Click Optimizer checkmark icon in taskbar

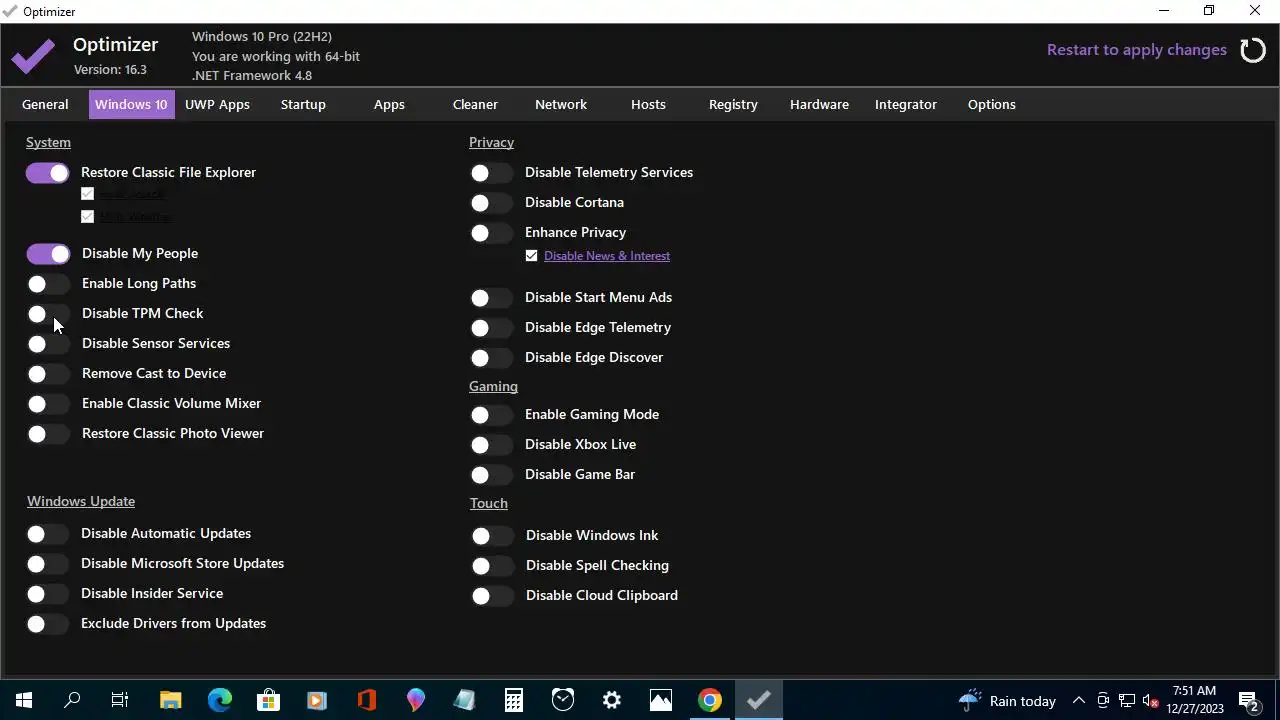[759, 700]
